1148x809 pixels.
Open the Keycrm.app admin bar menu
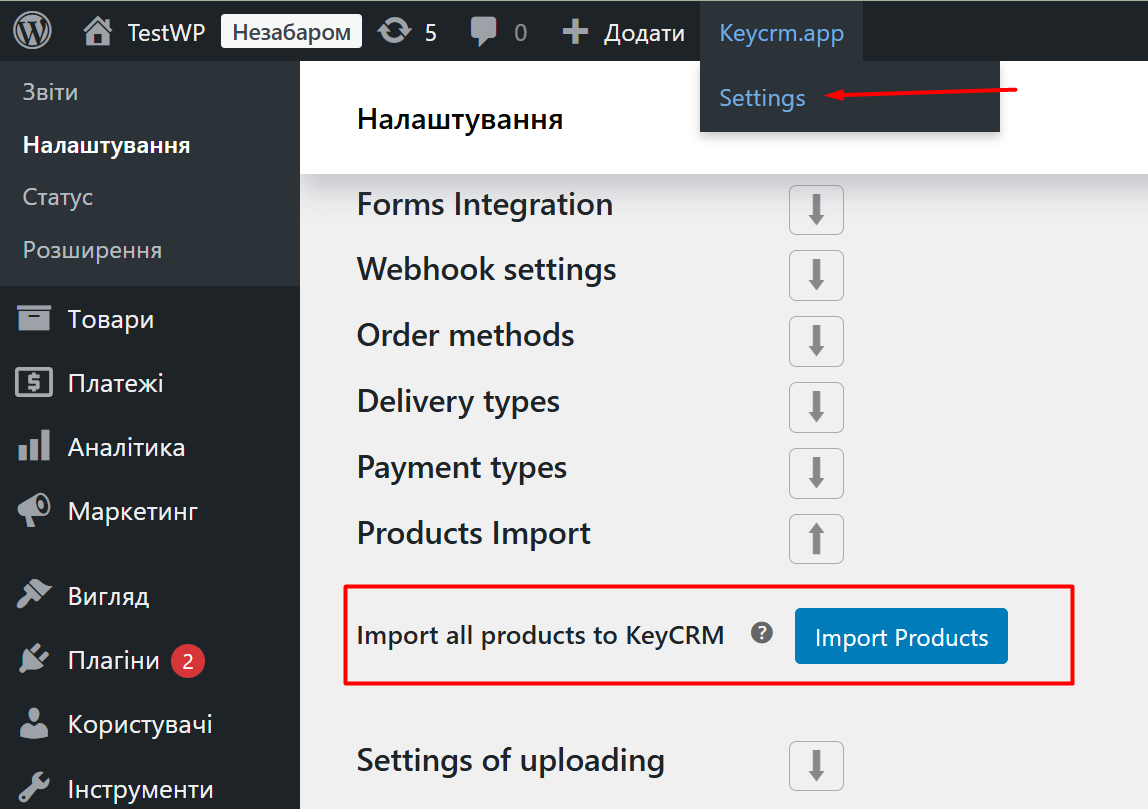pyautogui.click(x=781, y=32)
